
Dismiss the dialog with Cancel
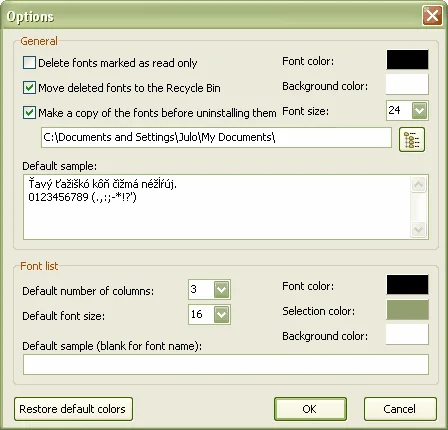400,409
